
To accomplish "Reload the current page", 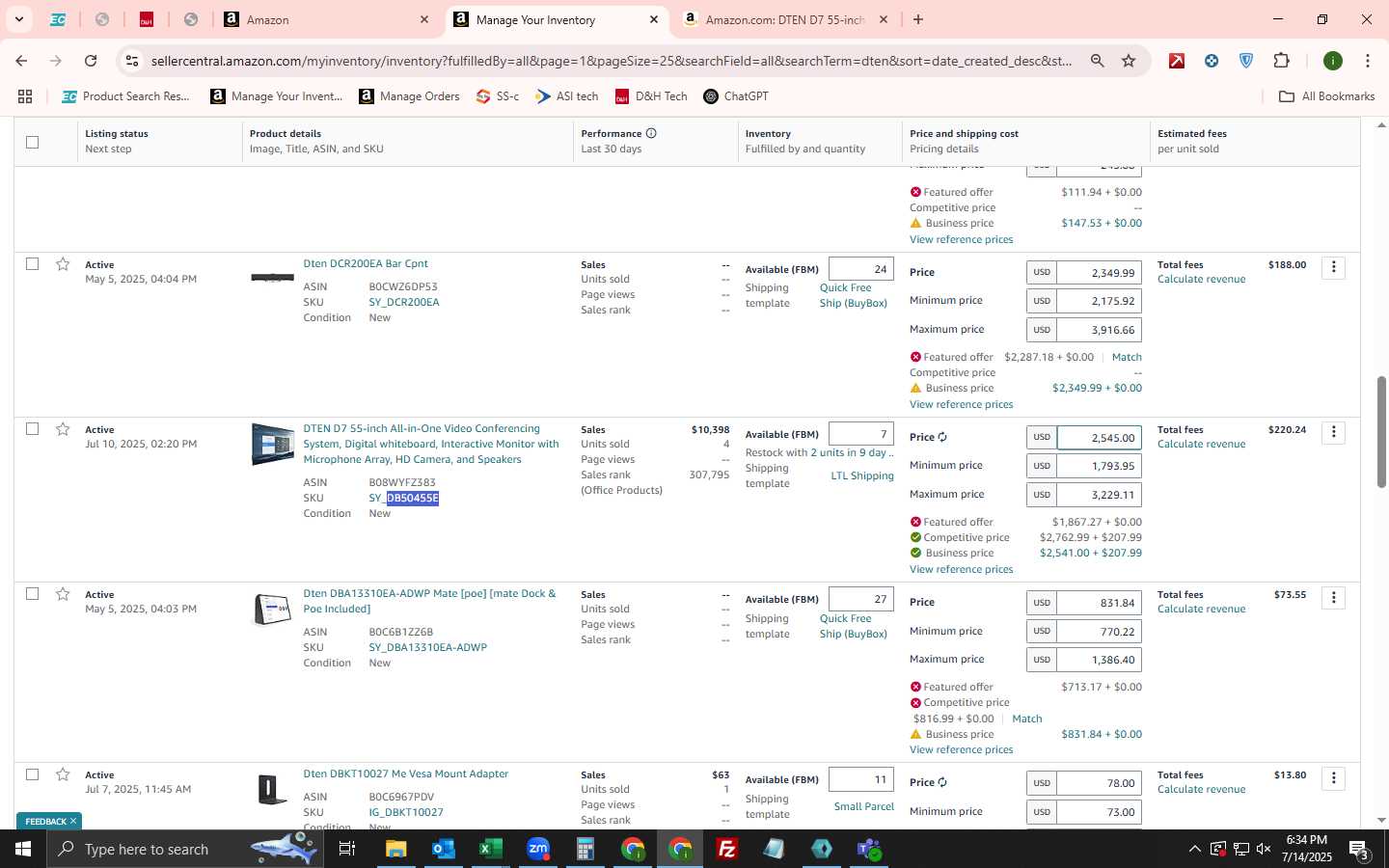I will point(91,61).
